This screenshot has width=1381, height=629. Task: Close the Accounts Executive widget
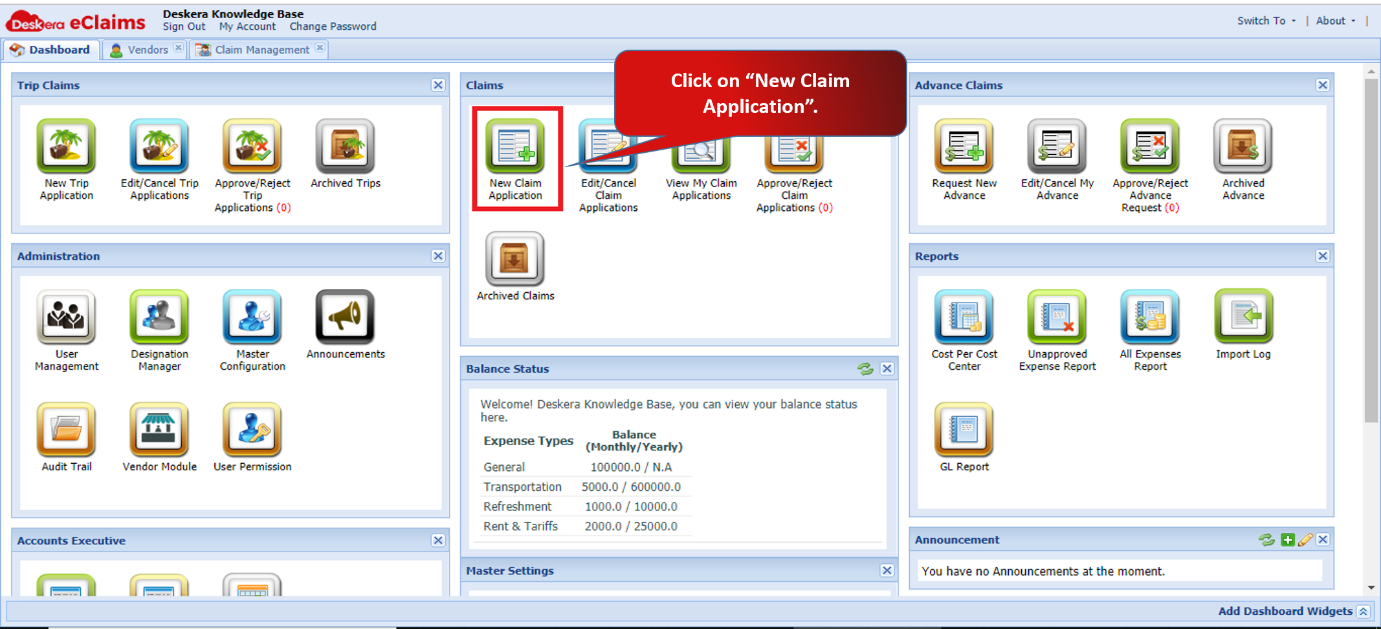[x=438, y=540]
